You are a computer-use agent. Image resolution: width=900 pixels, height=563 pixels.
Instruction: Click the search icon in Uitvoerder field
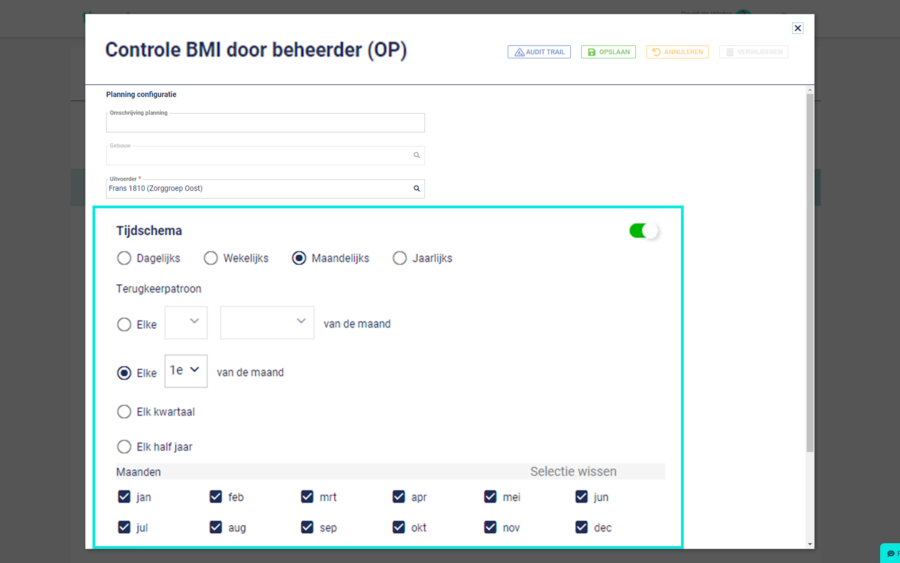click(417, 188)
